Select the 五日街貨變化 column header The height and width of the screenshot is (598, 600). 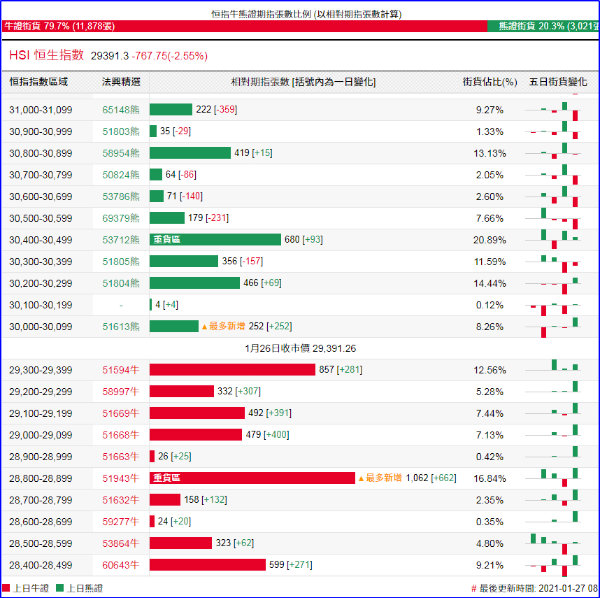pos(558,82)
